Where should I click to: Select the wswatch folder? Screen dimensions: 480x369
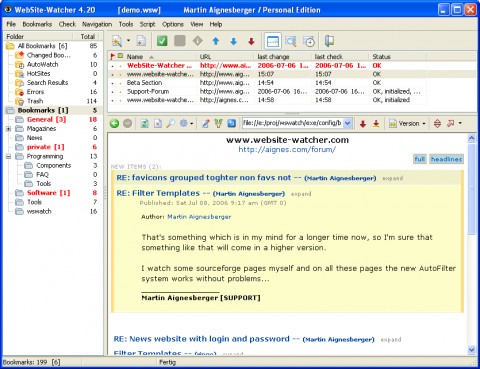(39, 211)
